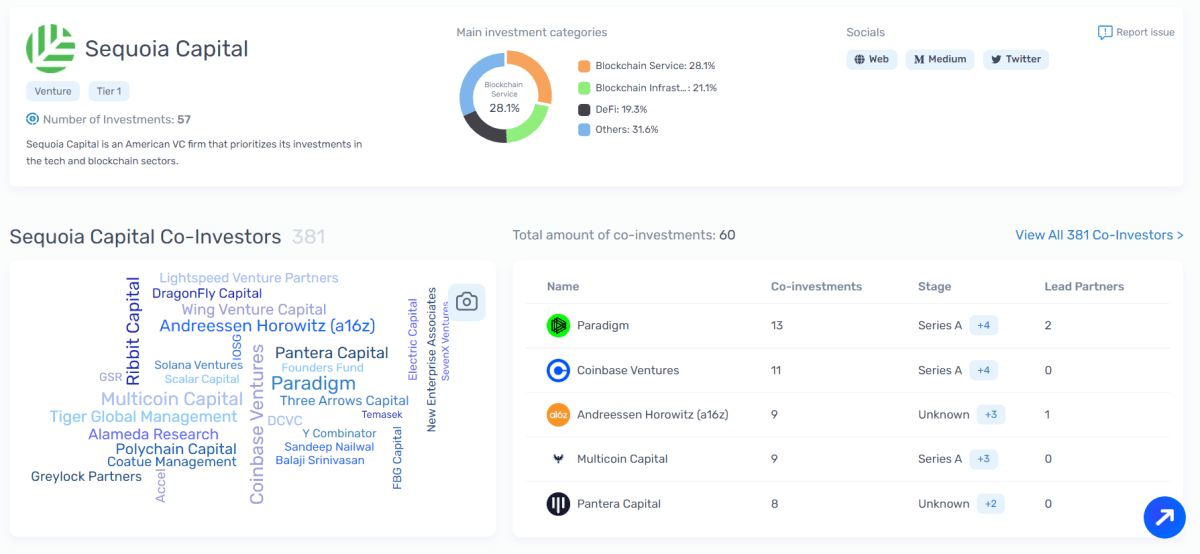Click the Paradigm logo in the table
The image size is (1200, 554).
point(558,325)
